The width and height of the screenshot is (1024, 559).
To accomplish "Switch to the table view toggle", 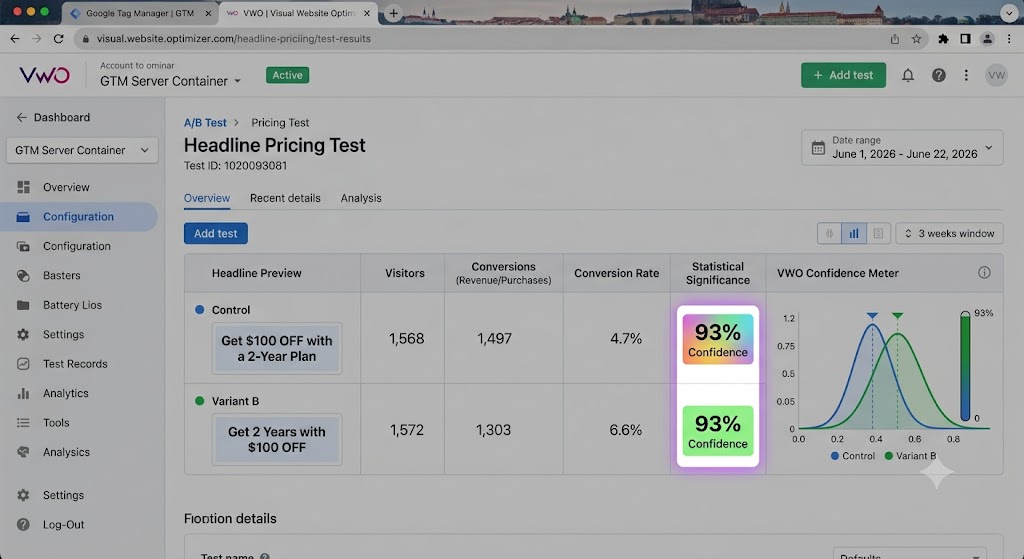I will pos(878,233).
